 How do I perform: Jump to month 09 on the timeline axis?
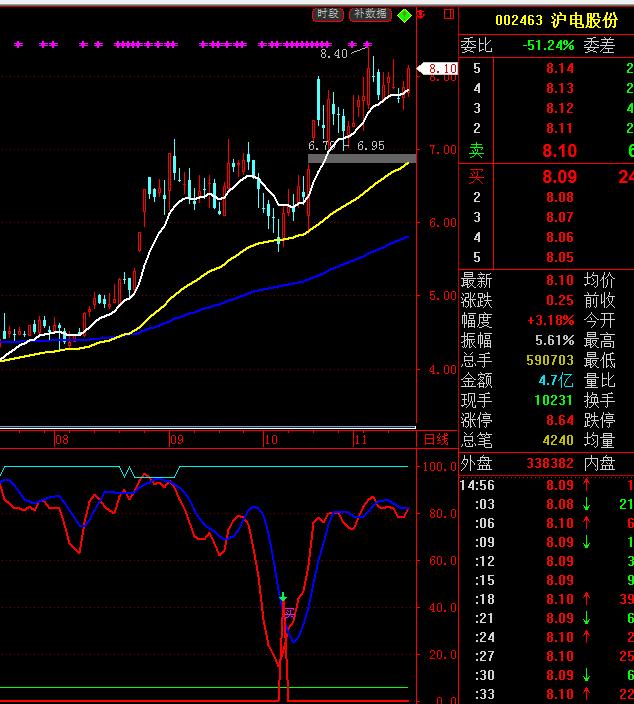(x=177, y=439)
